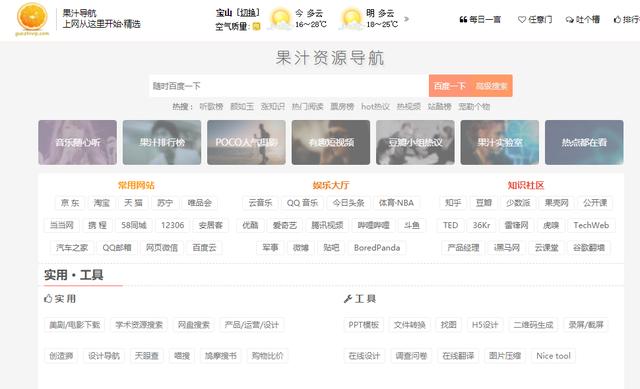The image size is (640, 389).
Task: Open the PPT模板 tool link
Action: 363,325
